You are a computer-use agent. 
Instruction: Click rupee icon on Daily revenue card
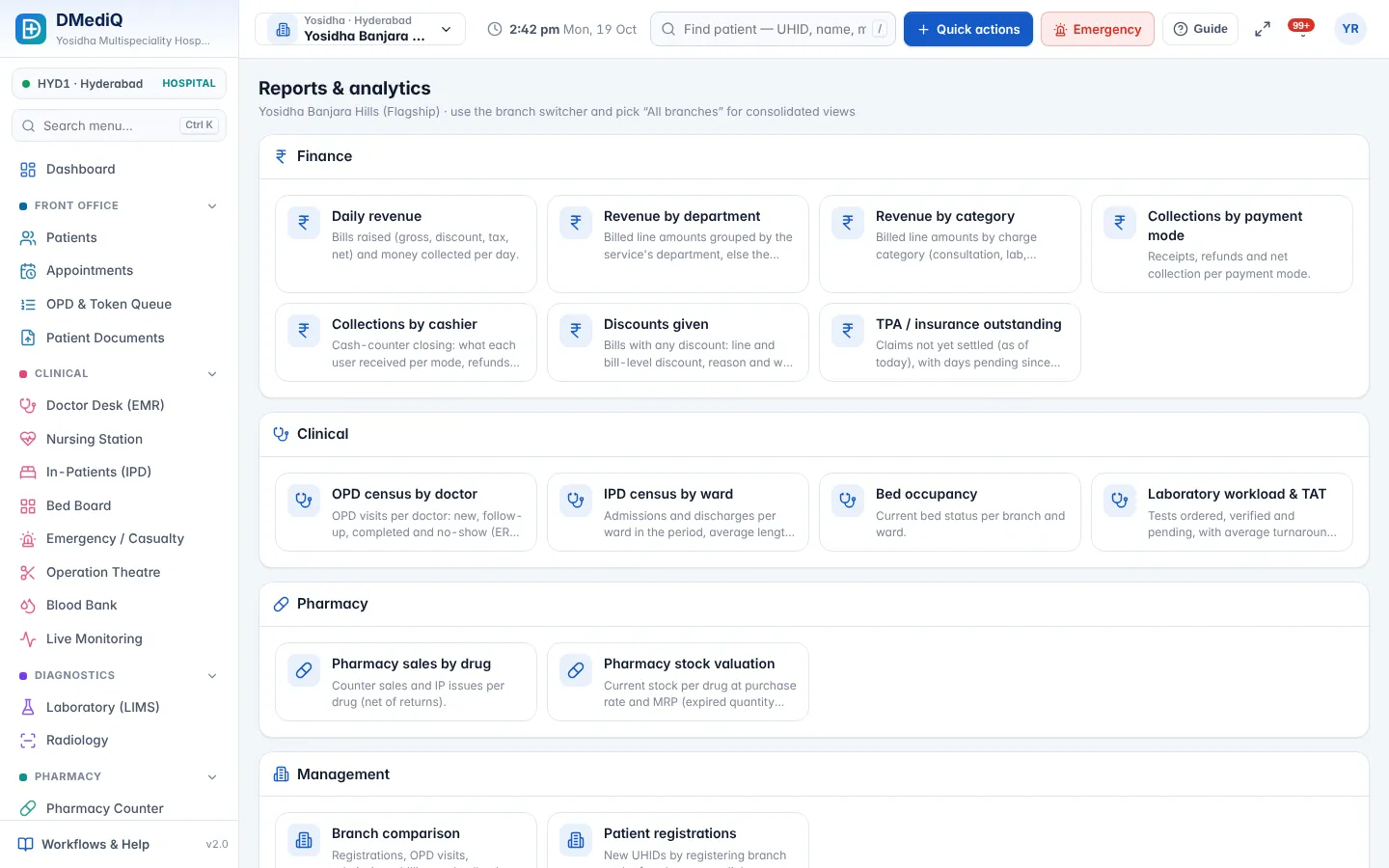[x=304, y=222]
